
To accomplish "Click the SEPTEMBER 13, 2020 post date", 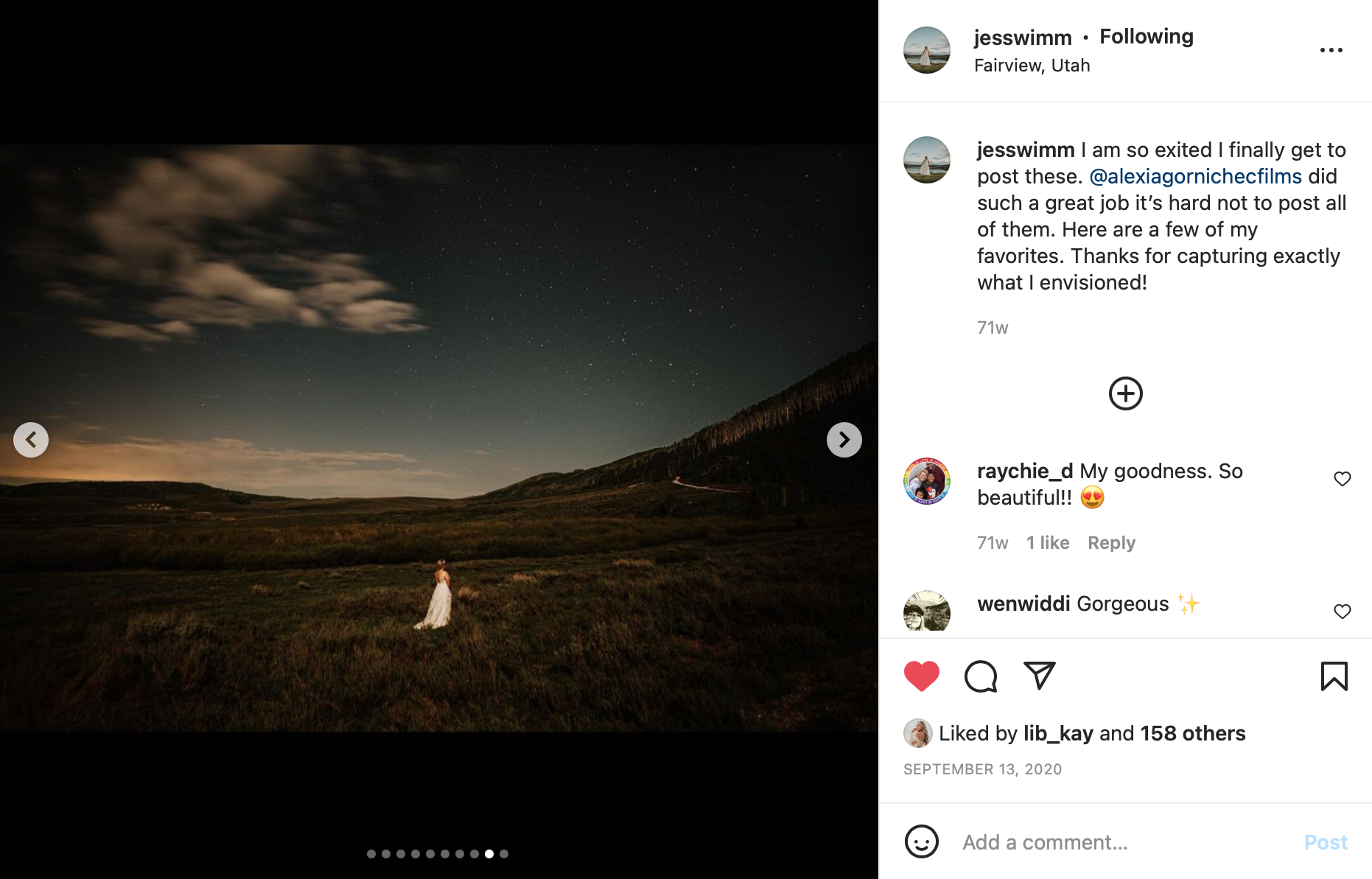I will pyautogui.click(x=982, y=769).
